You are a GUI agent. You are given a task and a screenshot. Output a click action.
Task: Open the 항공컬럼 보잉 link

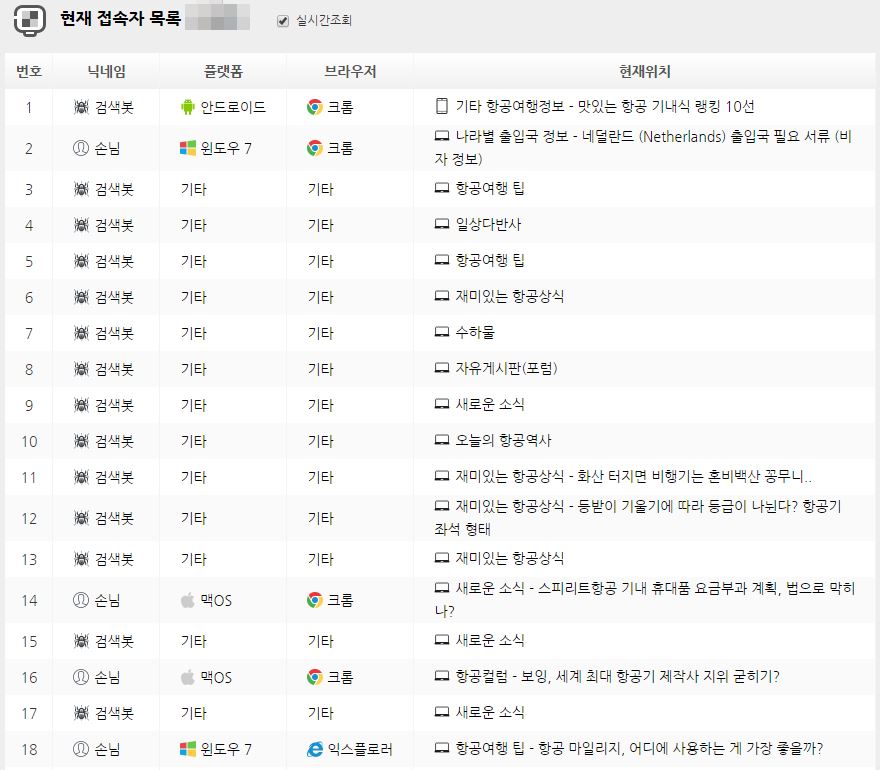(x=617, y=676)
